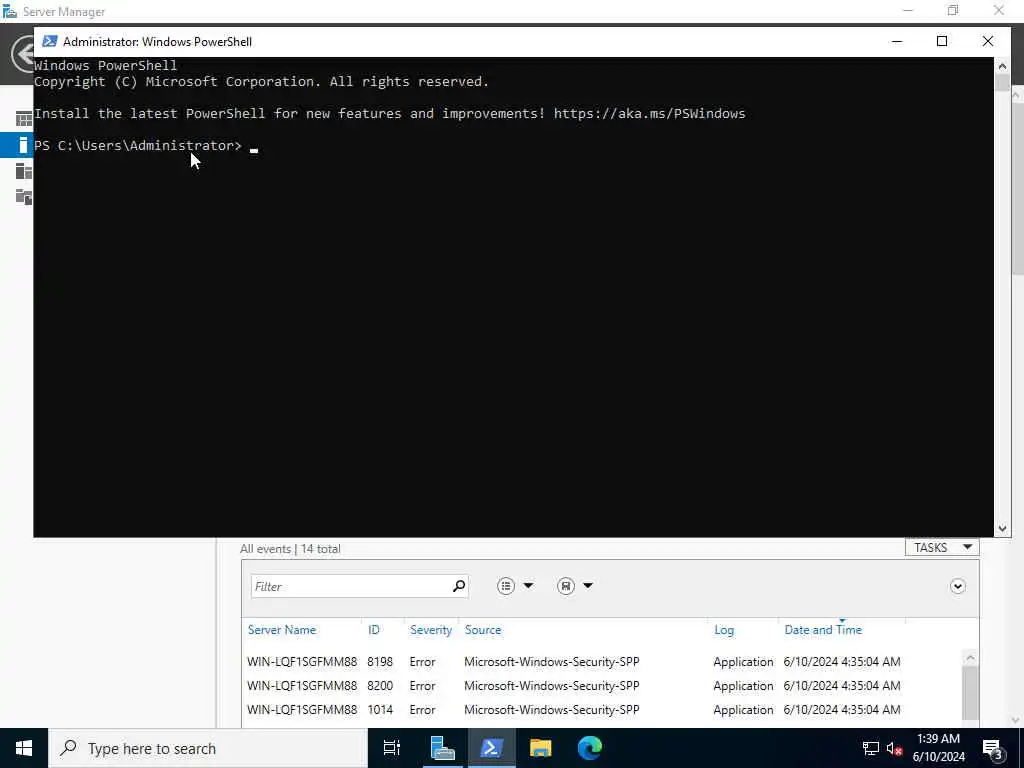Click the https://aka.ms/PSWindows text

pyautogui.click(x=649, y=114)
